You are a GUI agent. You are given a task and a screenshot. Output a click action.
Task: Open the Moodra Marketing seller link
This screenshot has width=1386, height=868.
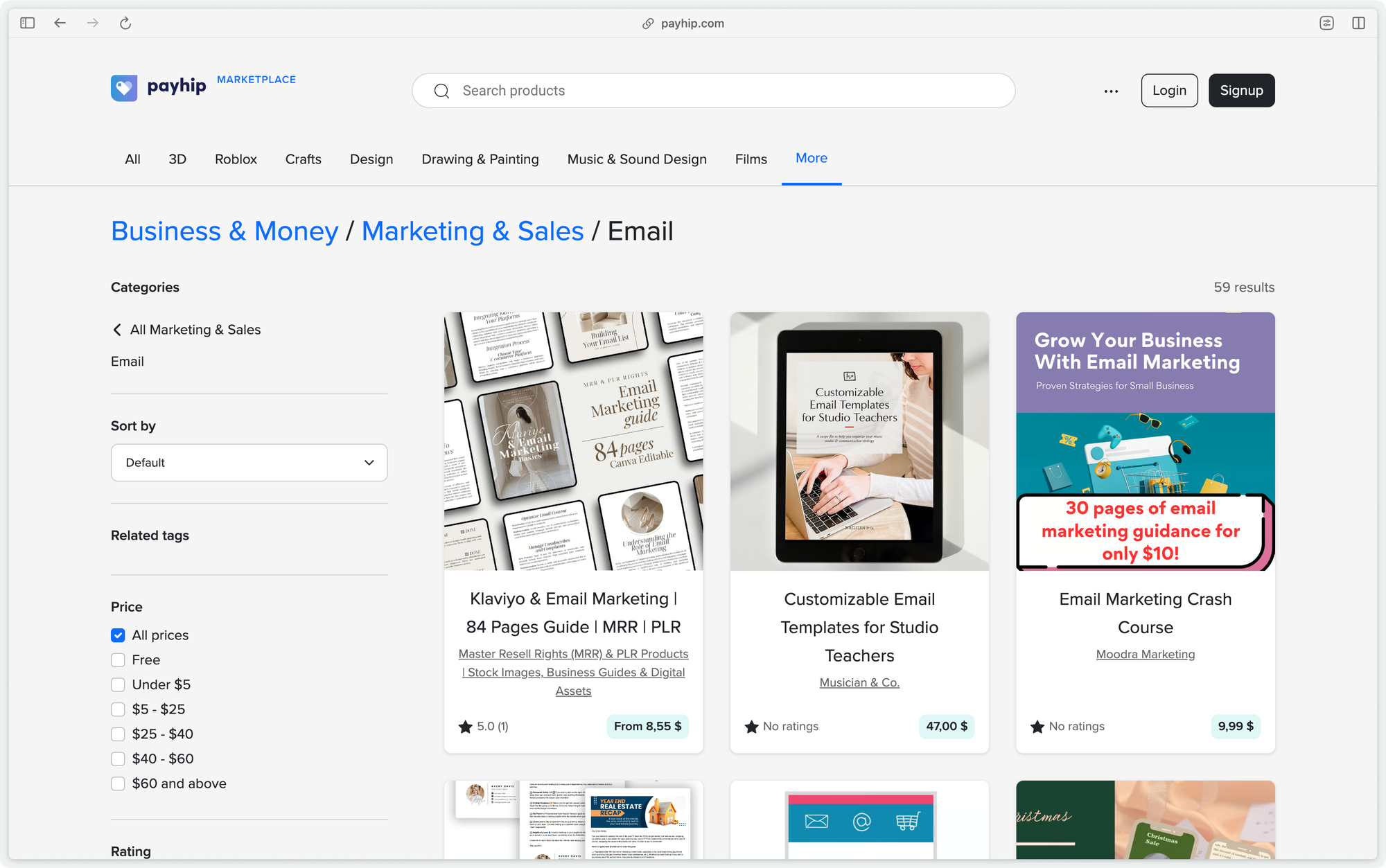1146,654
